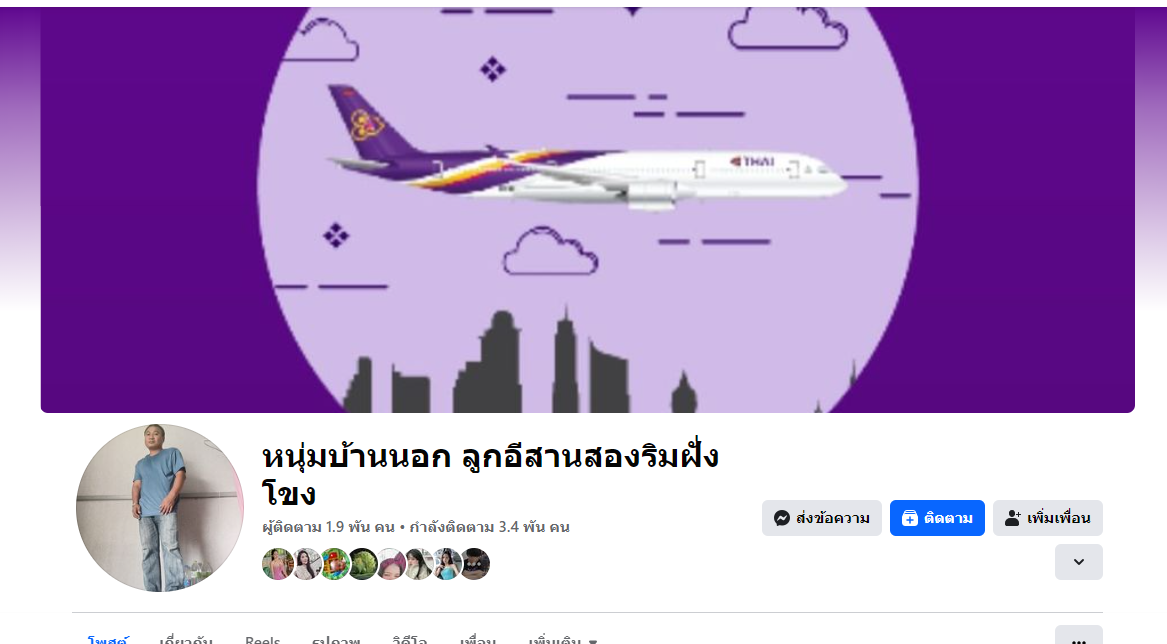1167x644 pixels.
Task: Expand the เพิ่มเติม dropdown tab
Action: tap(563, 639)
